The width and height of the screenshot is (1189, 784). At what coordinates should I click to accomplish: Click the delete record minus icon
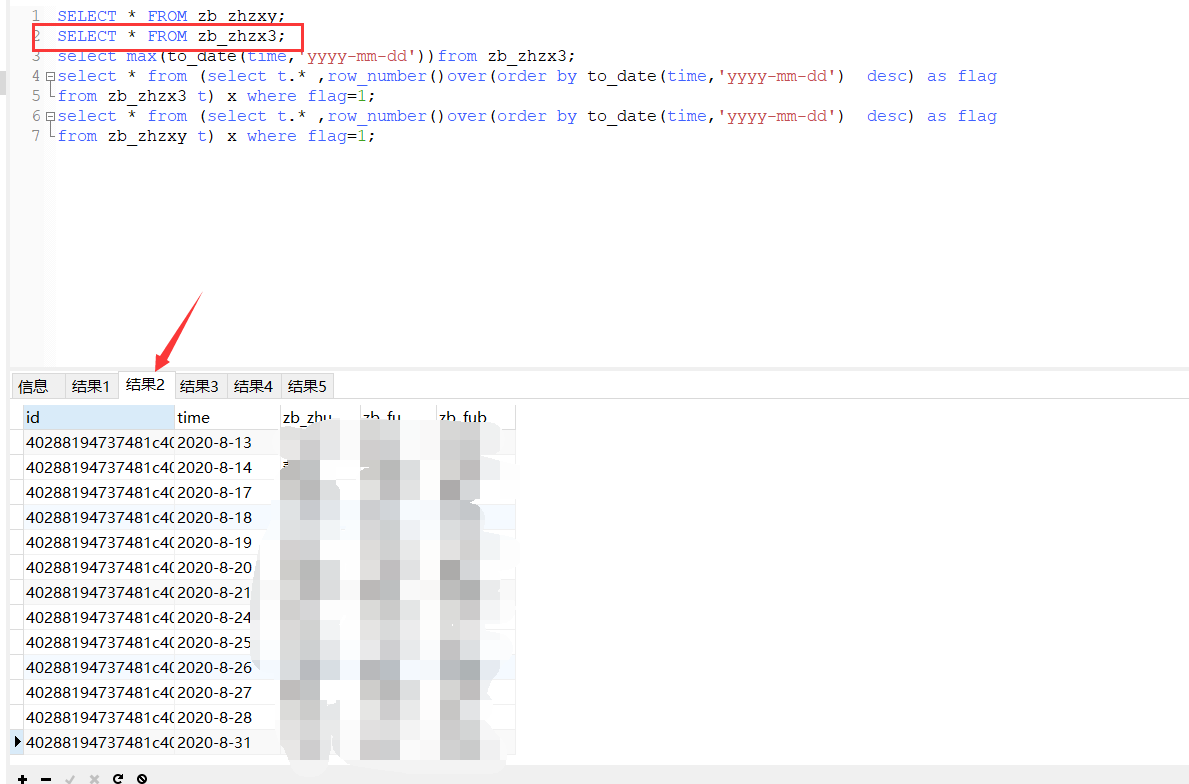pos(46,779)
